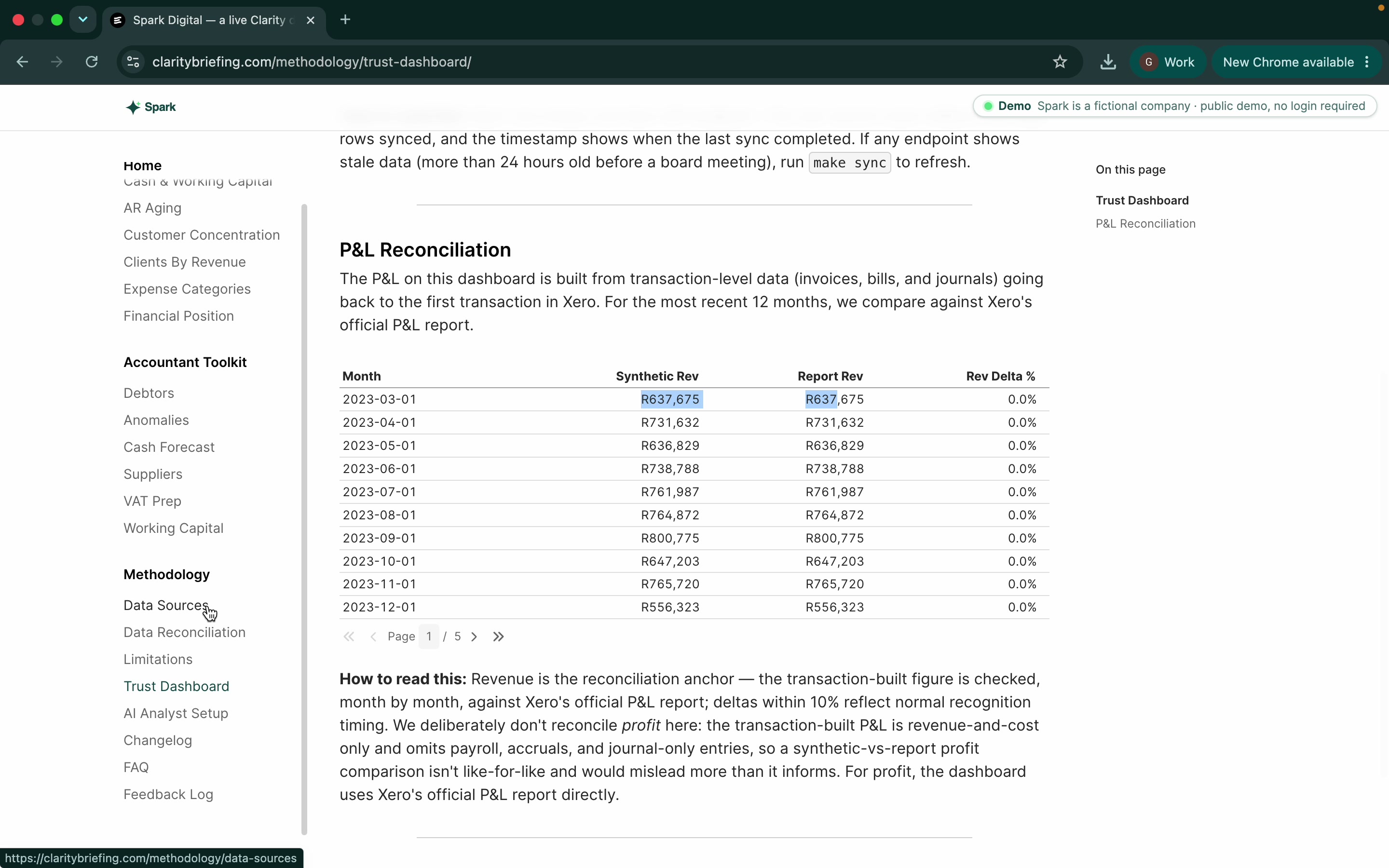Go to Limitations page
Viewport: 1389px width, 868px height.
pyautogui.click(x=158, y=660)
